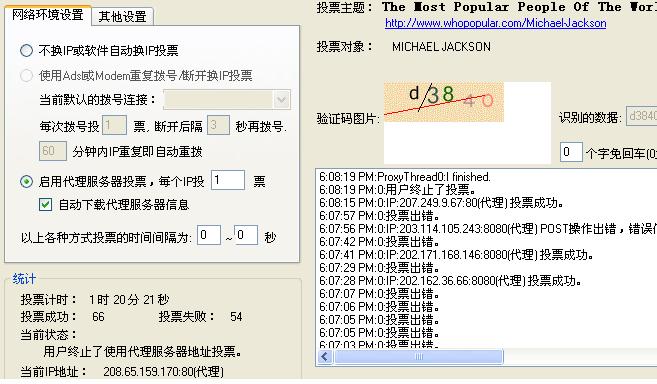This screenshot has width=657, height=384.
Task: Click the maximum time interval field
Action: [x=246, y=235]
